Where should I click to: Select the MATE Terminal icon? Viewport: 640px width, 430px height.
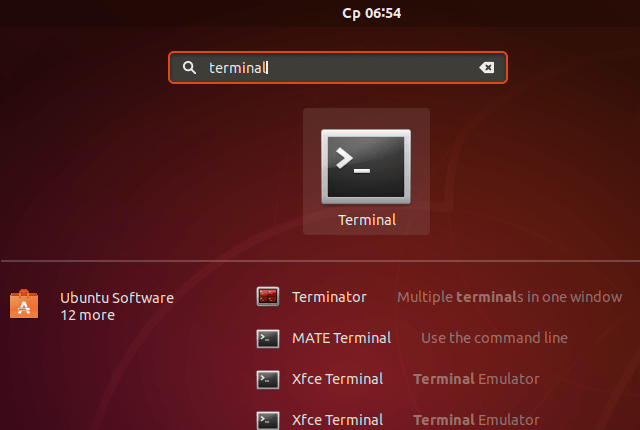pyautogui.click(x=268, y=338)
